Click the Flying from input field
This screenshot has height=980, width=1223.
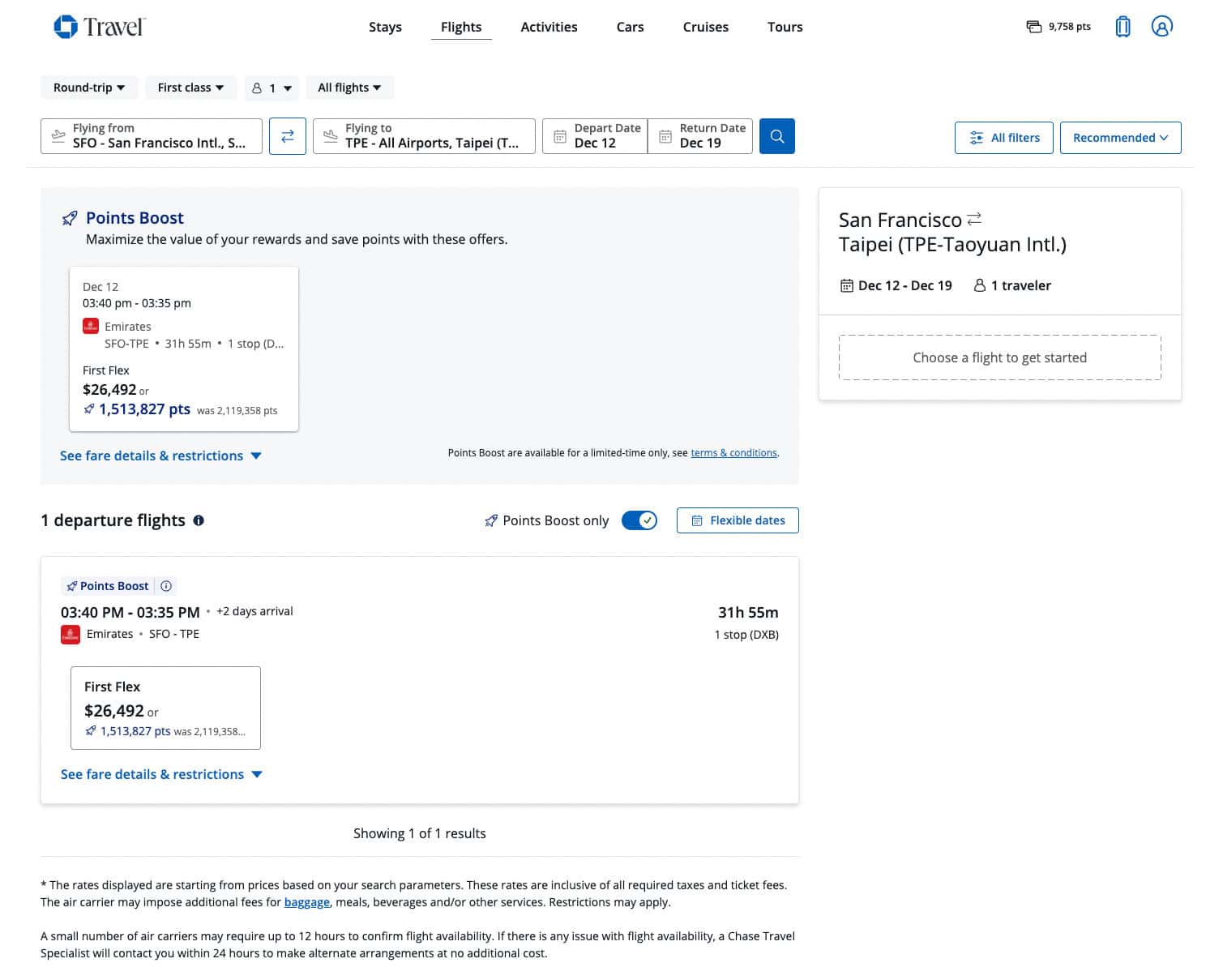tap(152, 136)
